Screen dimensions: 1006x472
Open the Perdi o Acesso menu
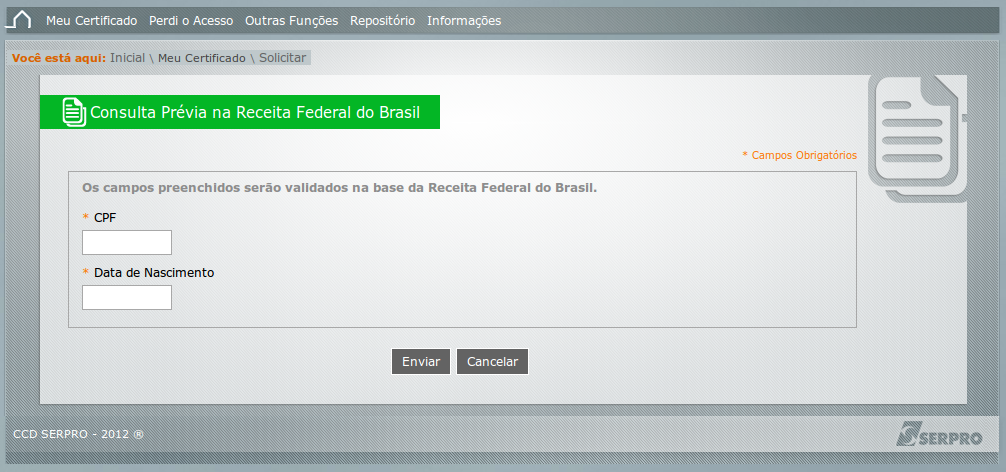point(191,21)
